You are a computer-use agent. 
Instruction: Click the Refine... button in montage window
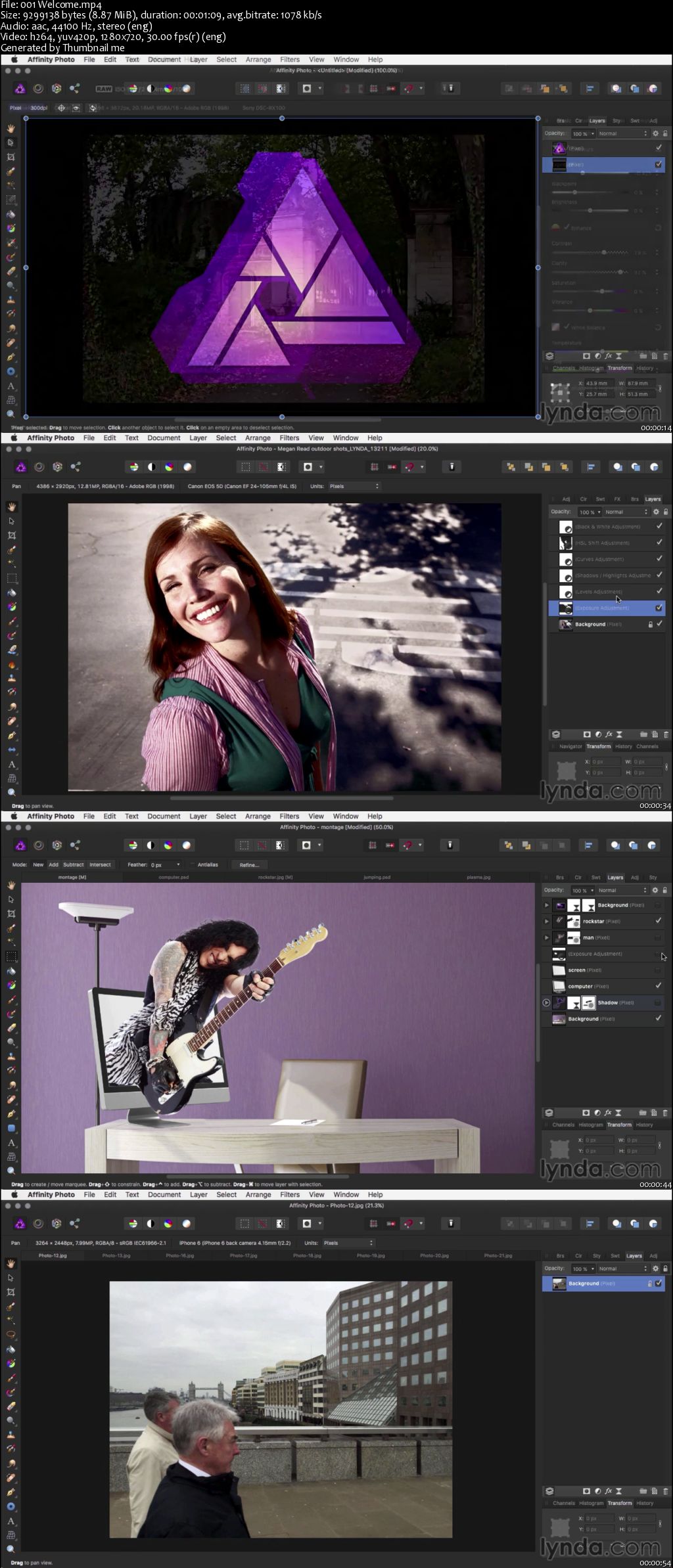[x=249, y=864]
